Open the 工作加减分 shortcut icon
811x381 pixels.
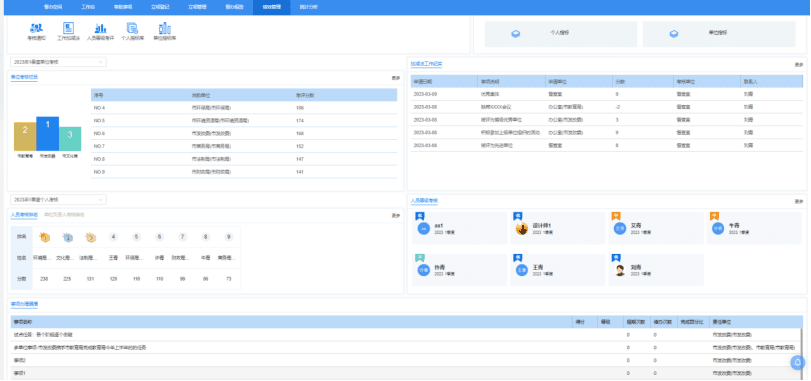pyautogui.click(x=68, y=28)
